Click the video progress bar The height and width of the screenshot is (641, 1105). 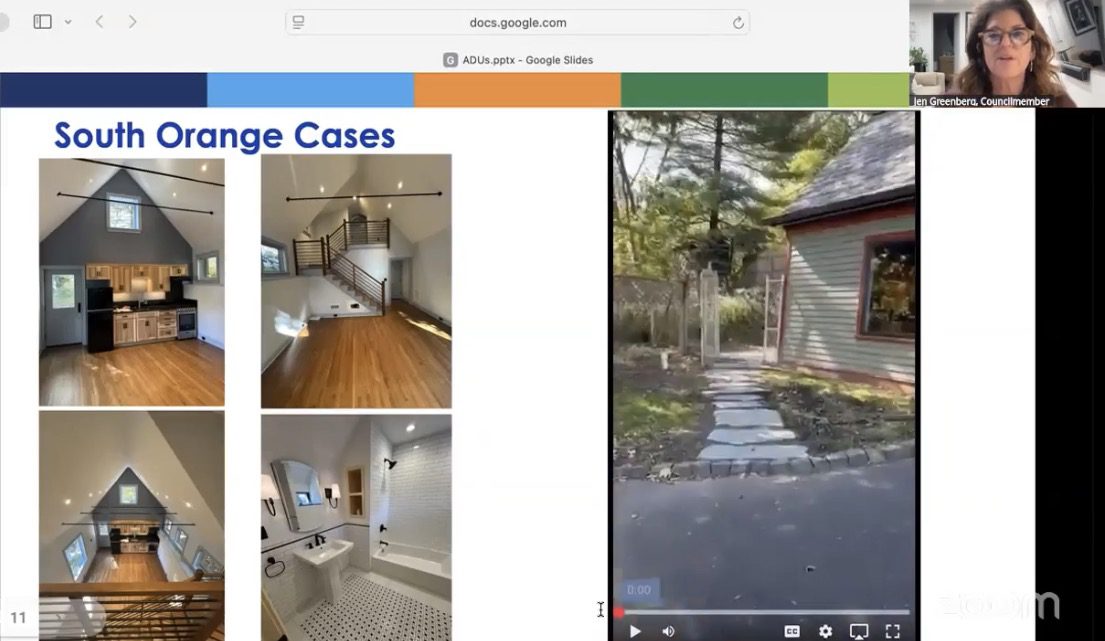[x=765, y=612]
